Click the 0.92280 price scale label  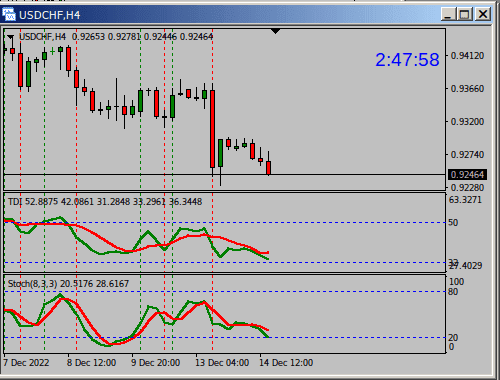467,188
